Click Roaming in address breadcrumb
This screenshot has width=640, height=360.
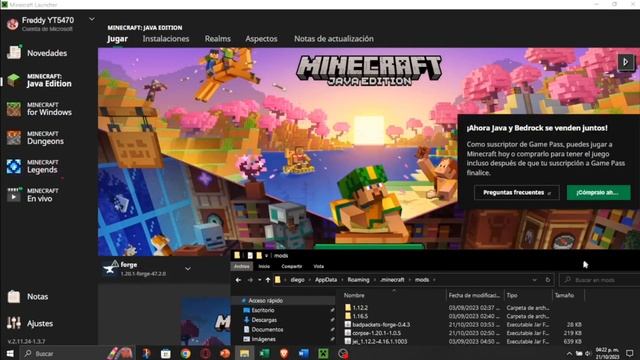(x=358, y=280)
